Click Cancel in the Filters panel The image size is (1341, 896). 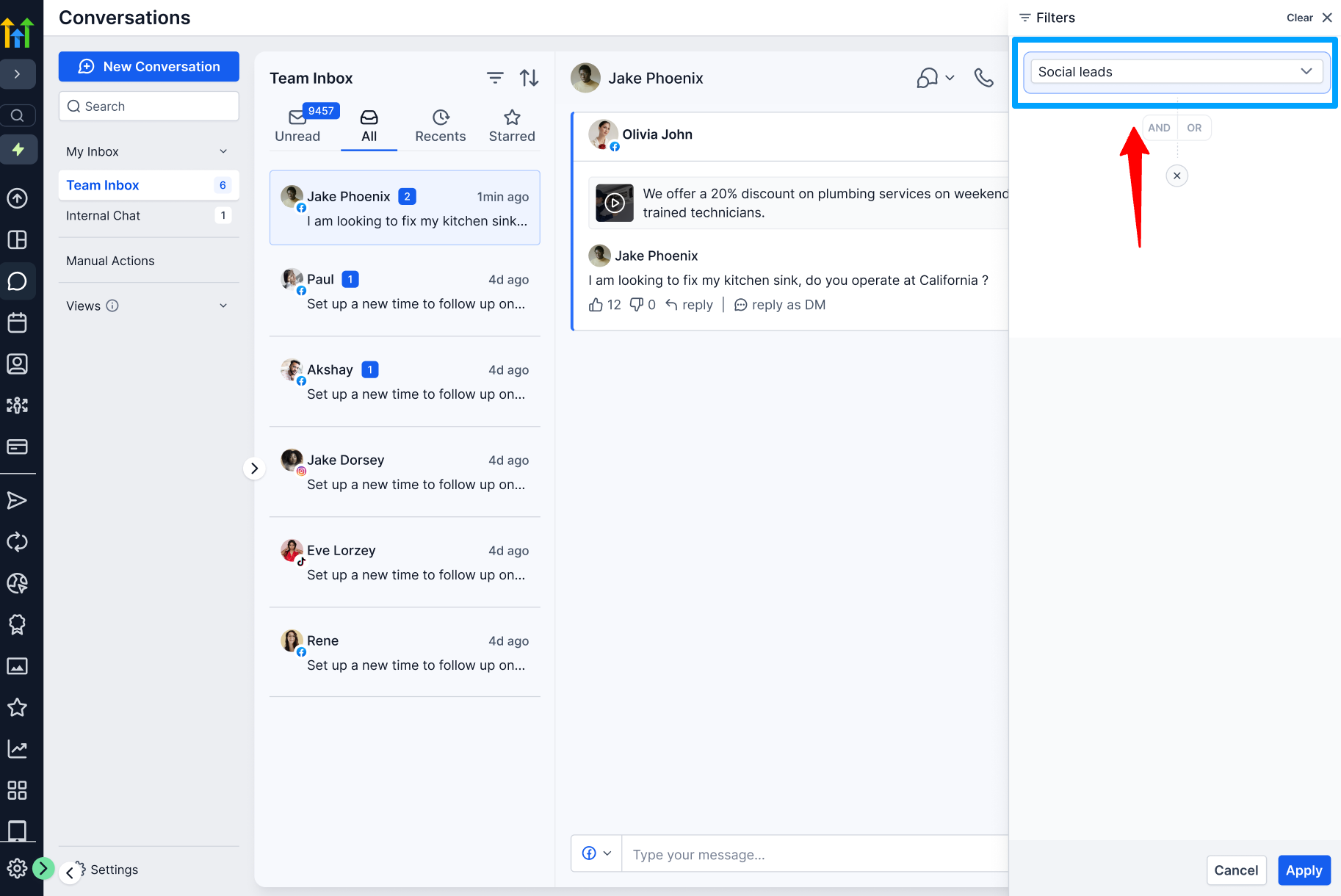coord(1236,870)
